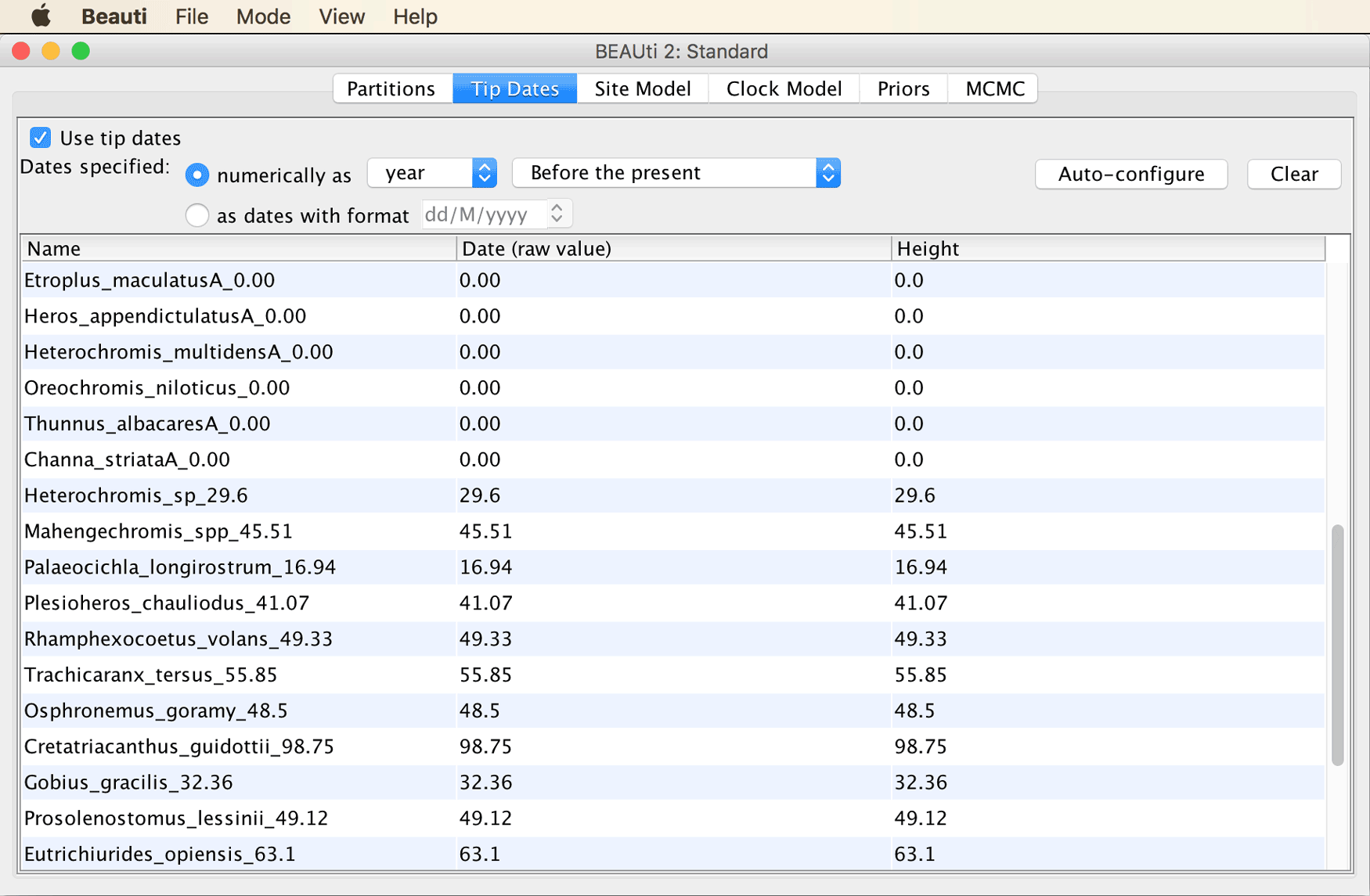Viewport: 1370px width, 896px height.
Task: Open the year units dropdown
Action: 432,173
